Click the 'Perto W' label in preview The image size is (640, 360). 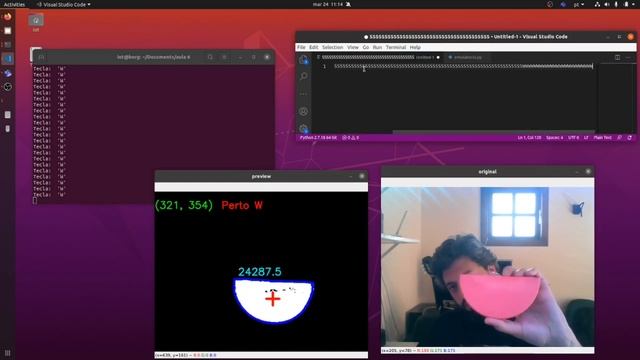(x=242, y=205)
